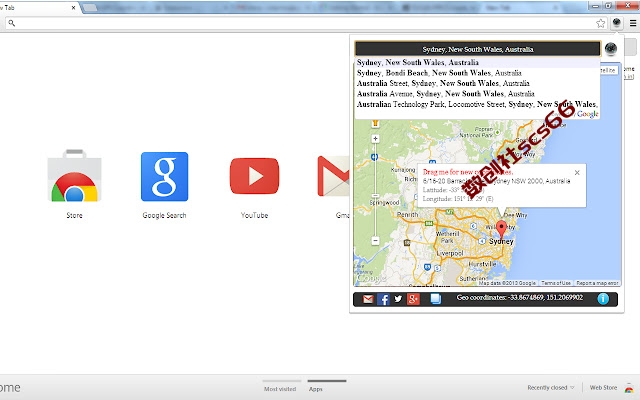Open the blue info icon
This screenshot has height=400, width=640.
[x=603, y=299]
